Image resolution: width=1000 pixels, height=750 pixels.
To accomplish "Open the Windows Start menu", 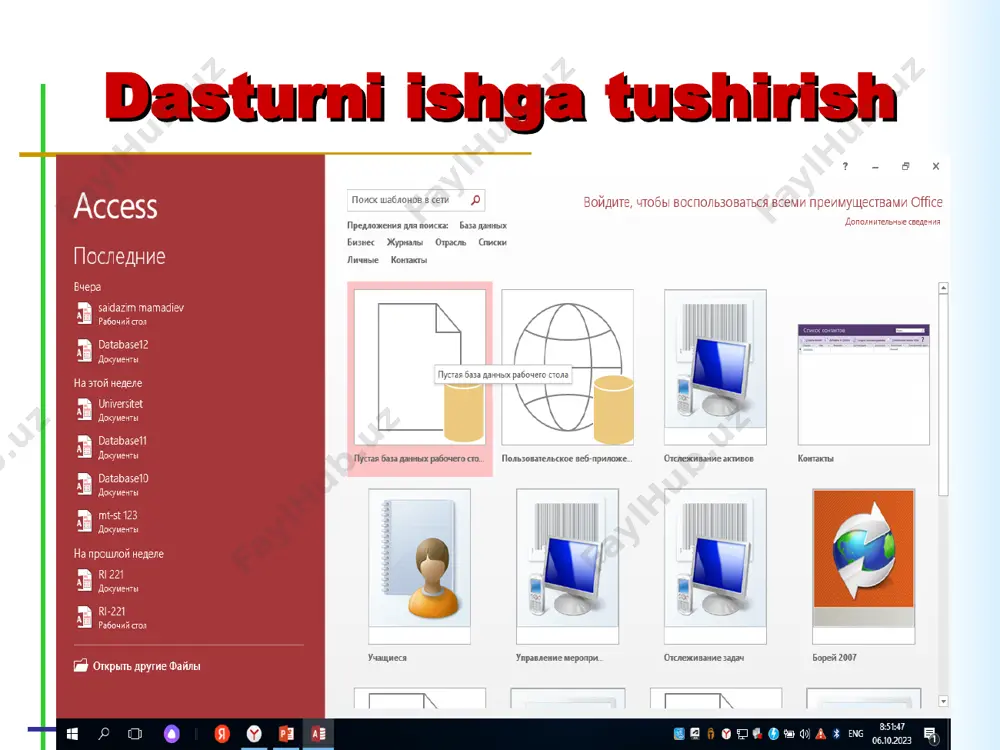I will coord(72,734).
